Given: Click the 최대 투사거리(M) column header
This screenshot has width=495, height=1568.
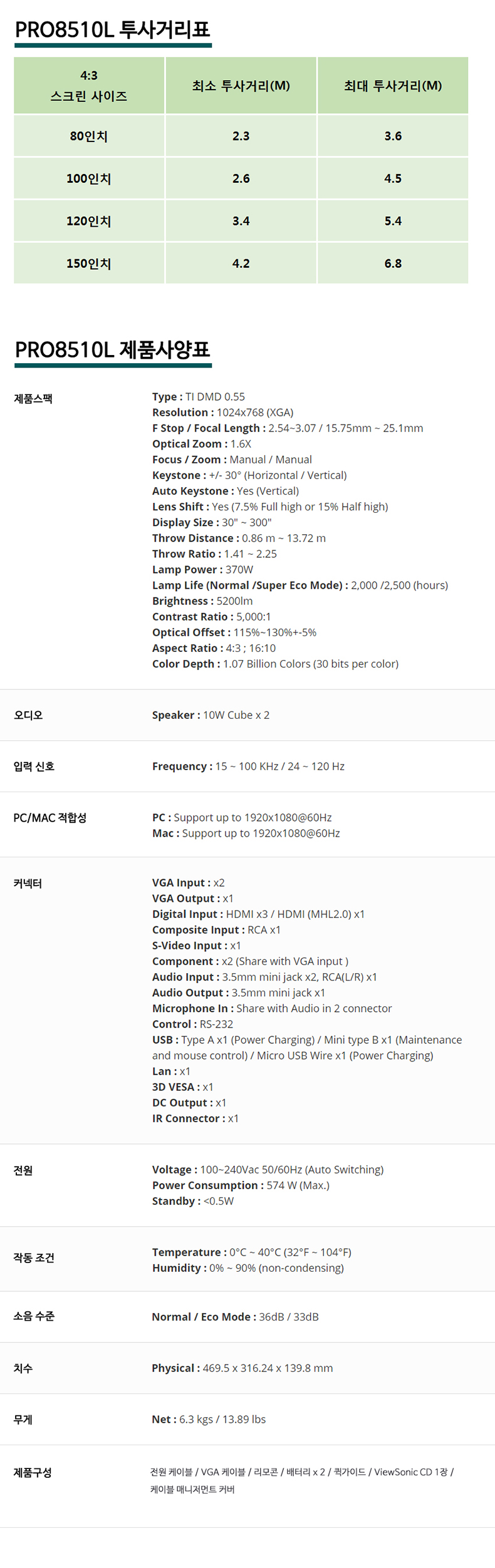Looking at the screenshot, I should pos(393,86).
